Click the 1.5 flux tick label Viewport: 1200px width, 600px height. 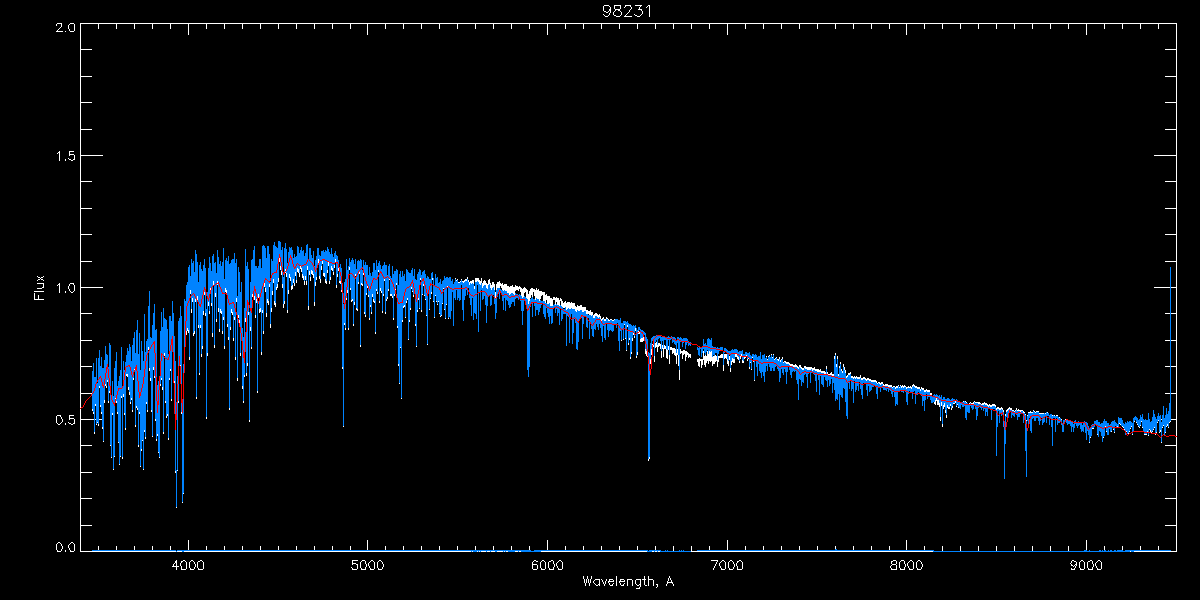click(66, 157)
